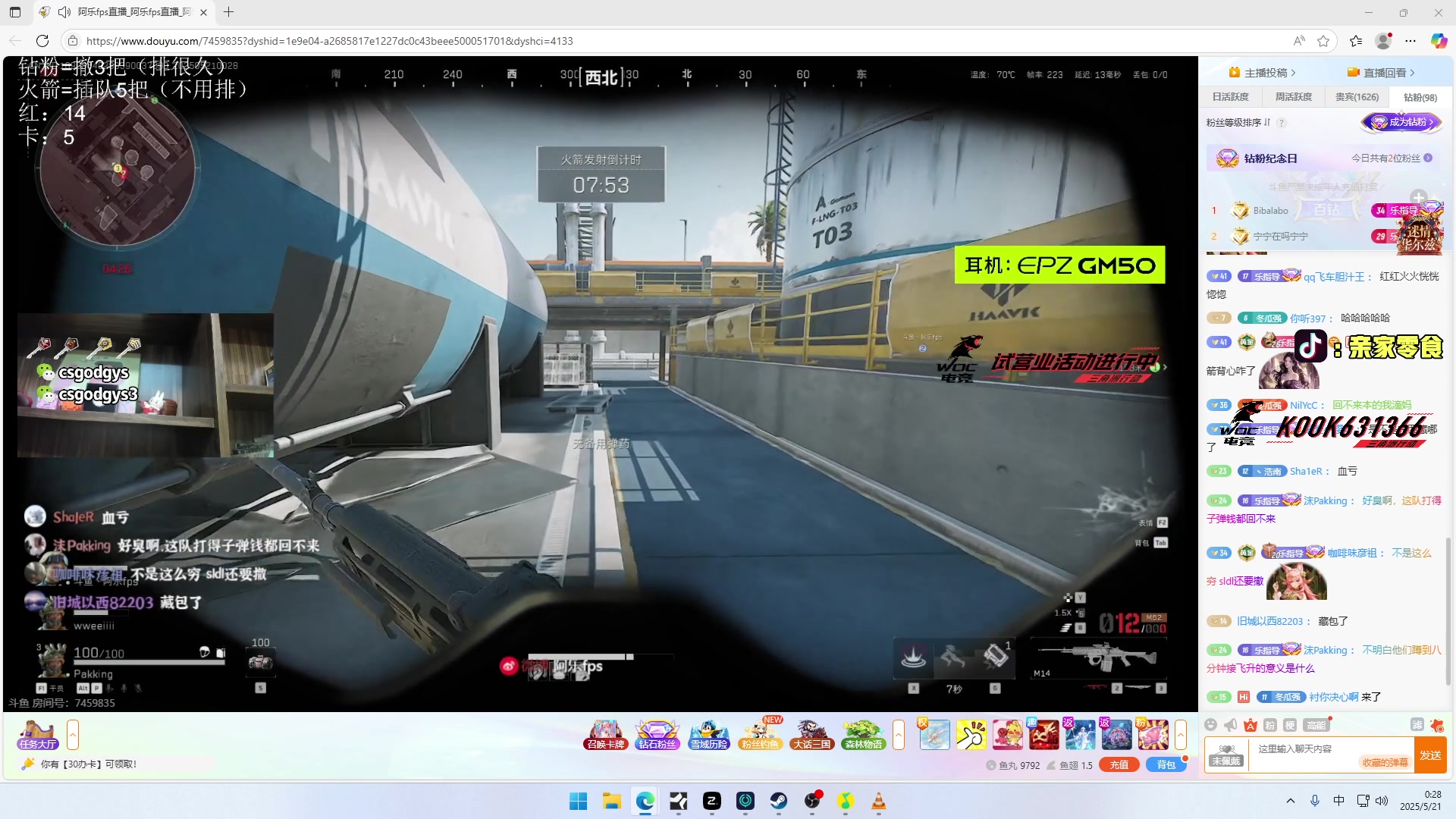Click the chat panel vertical scrollbar

[1448, 610]
